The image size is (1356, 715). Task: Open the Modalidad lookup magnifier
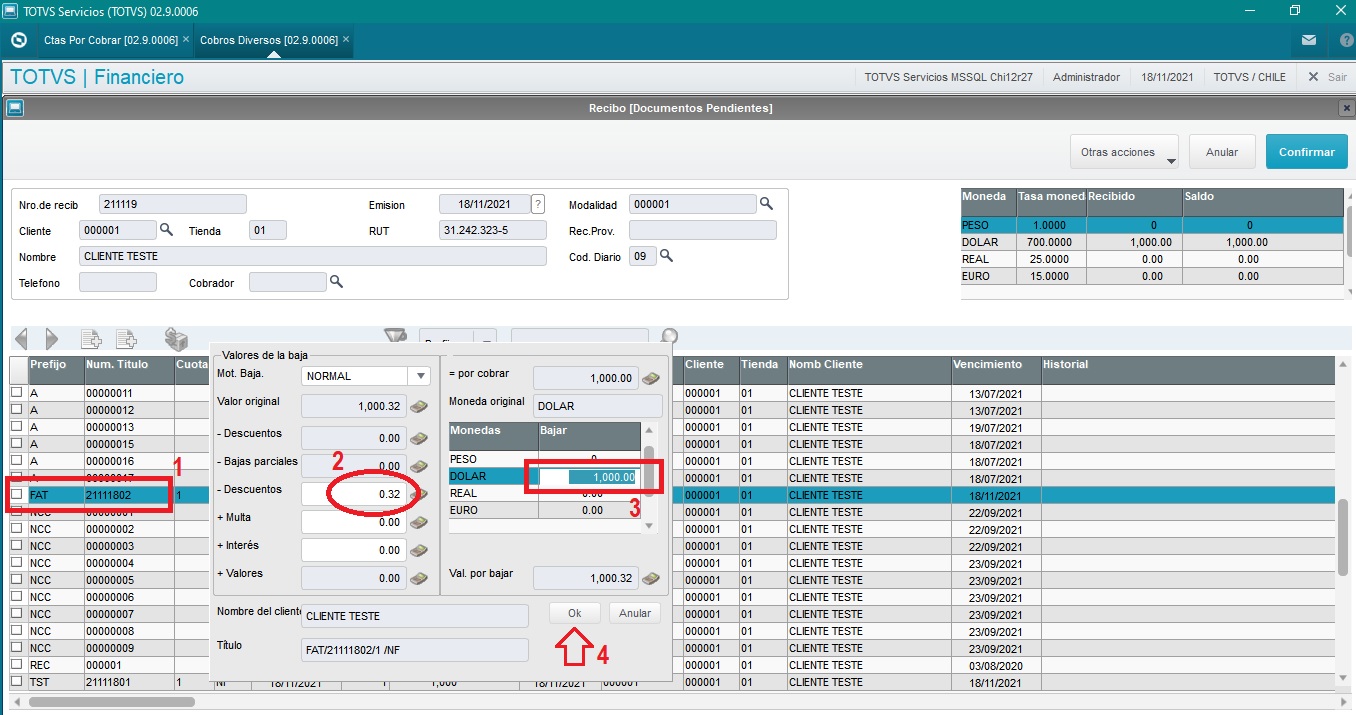(x=766, y=204)
